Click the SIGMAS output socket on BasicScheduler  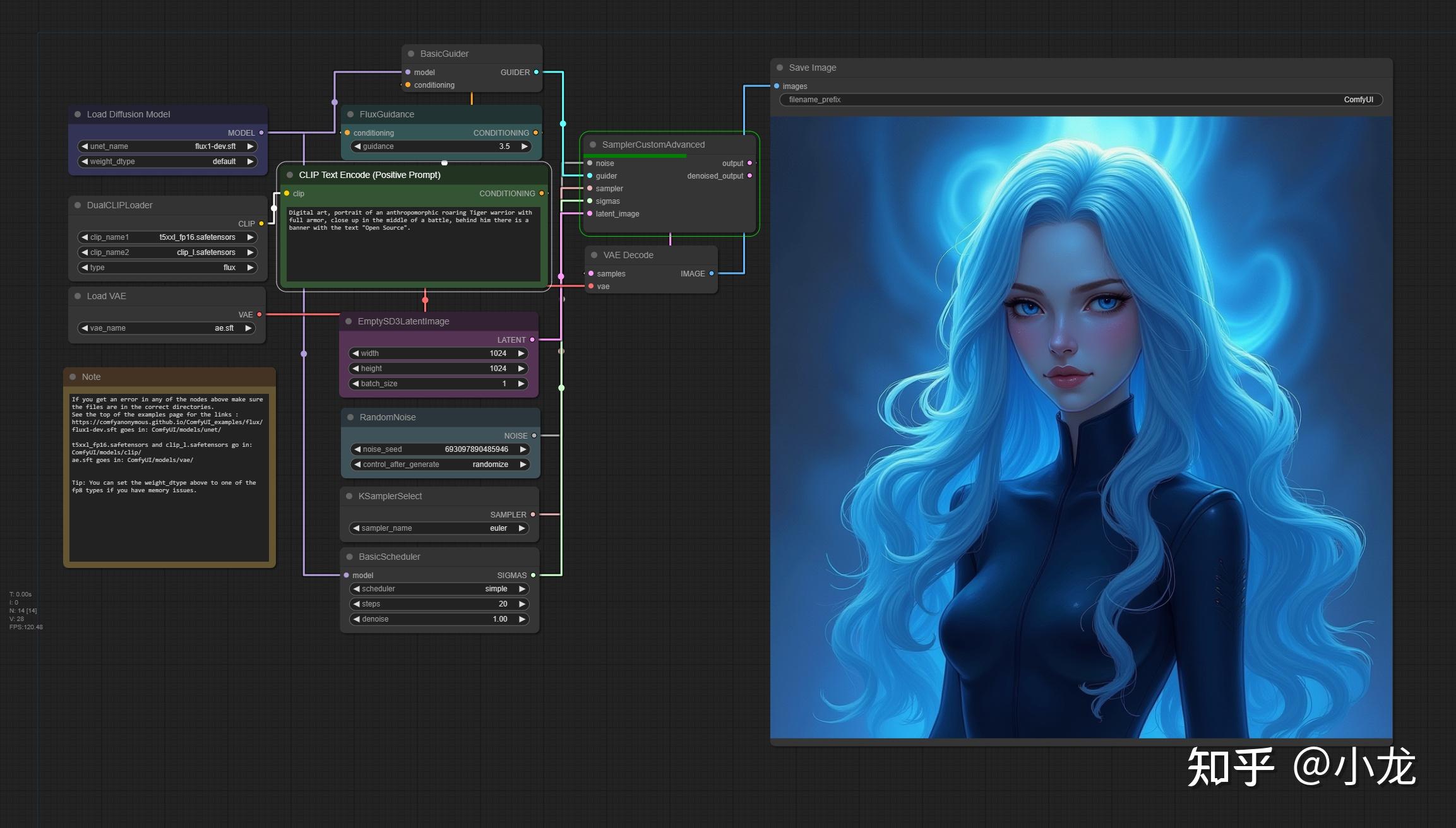coord(534,575)
